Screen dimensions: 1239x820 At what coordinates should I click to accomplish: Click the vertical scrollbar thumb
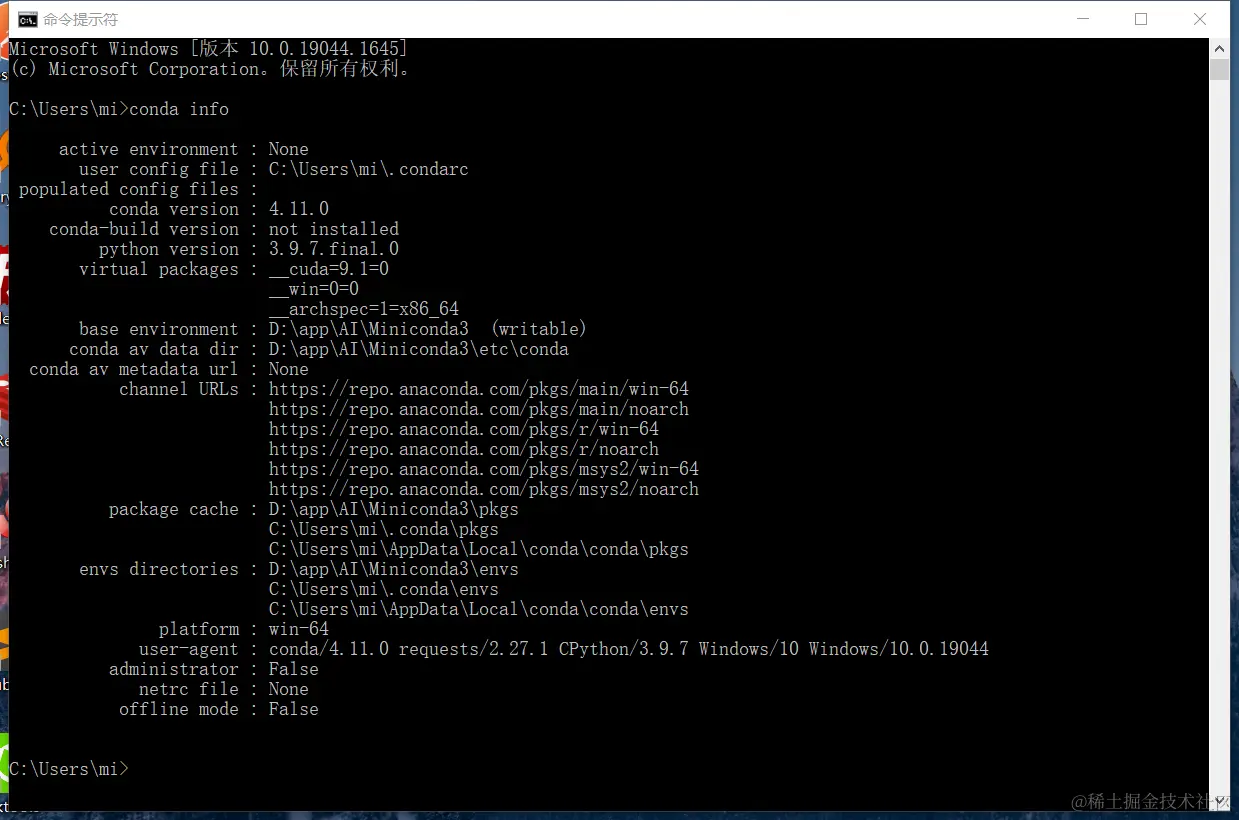click(x=1219, y=70)
